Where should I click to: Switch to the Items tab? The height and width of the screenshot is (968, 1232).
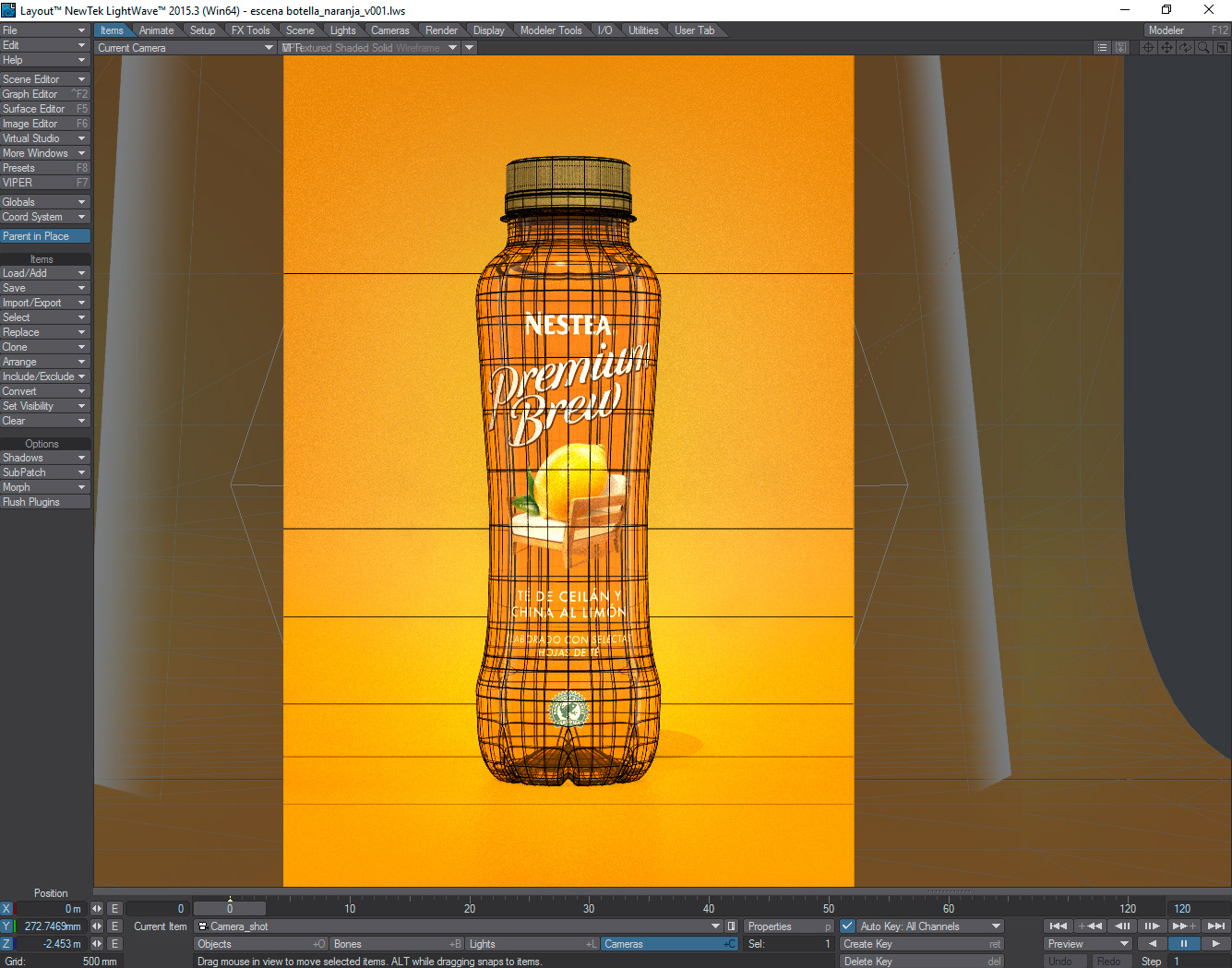(112, 30)
